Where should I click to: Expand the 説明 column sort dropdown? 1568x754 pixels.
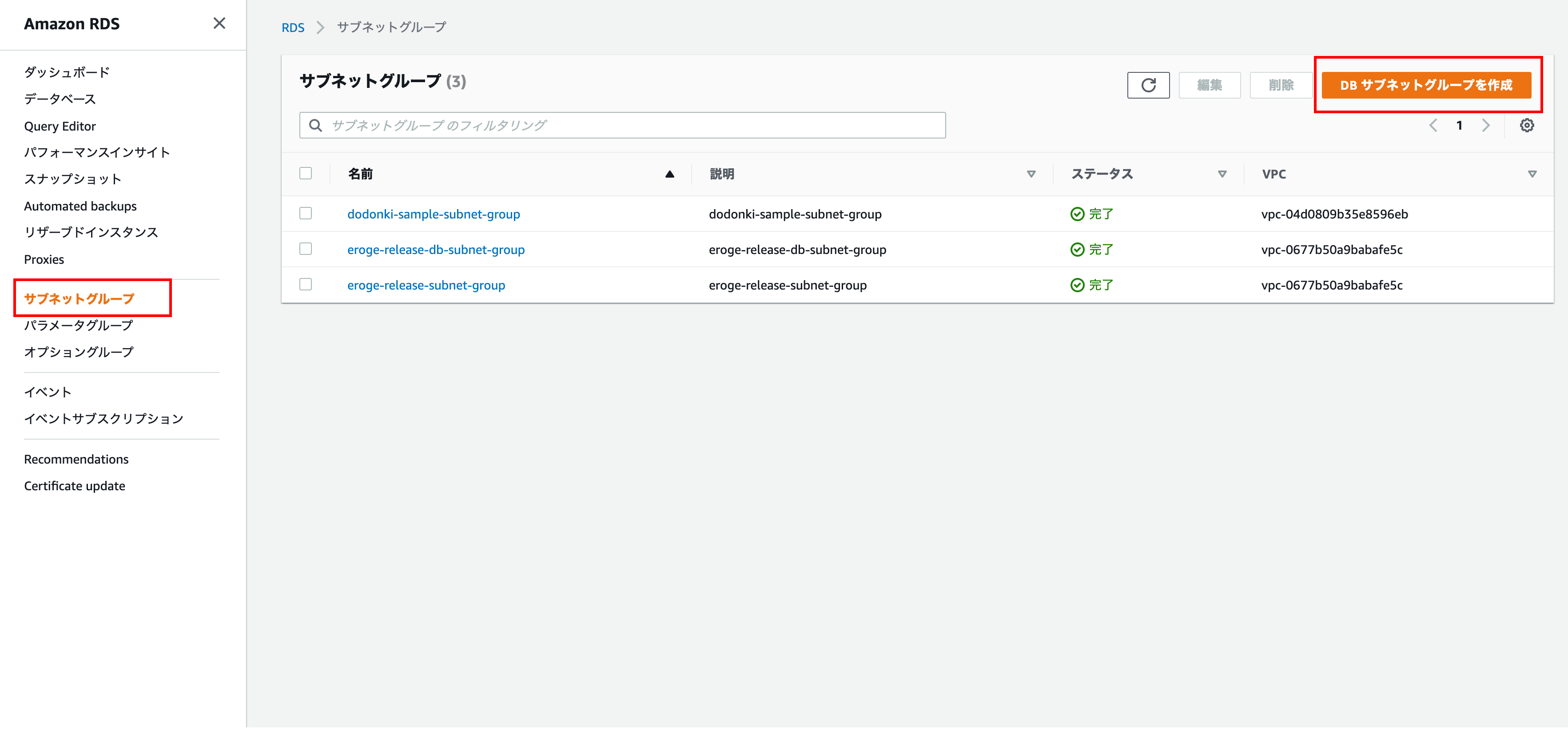(x=1031, y=174)
